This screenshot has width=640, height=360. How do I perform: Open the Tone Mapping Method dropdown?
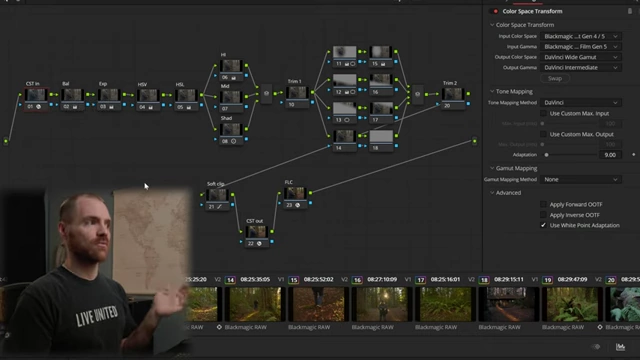click(581, 102)
